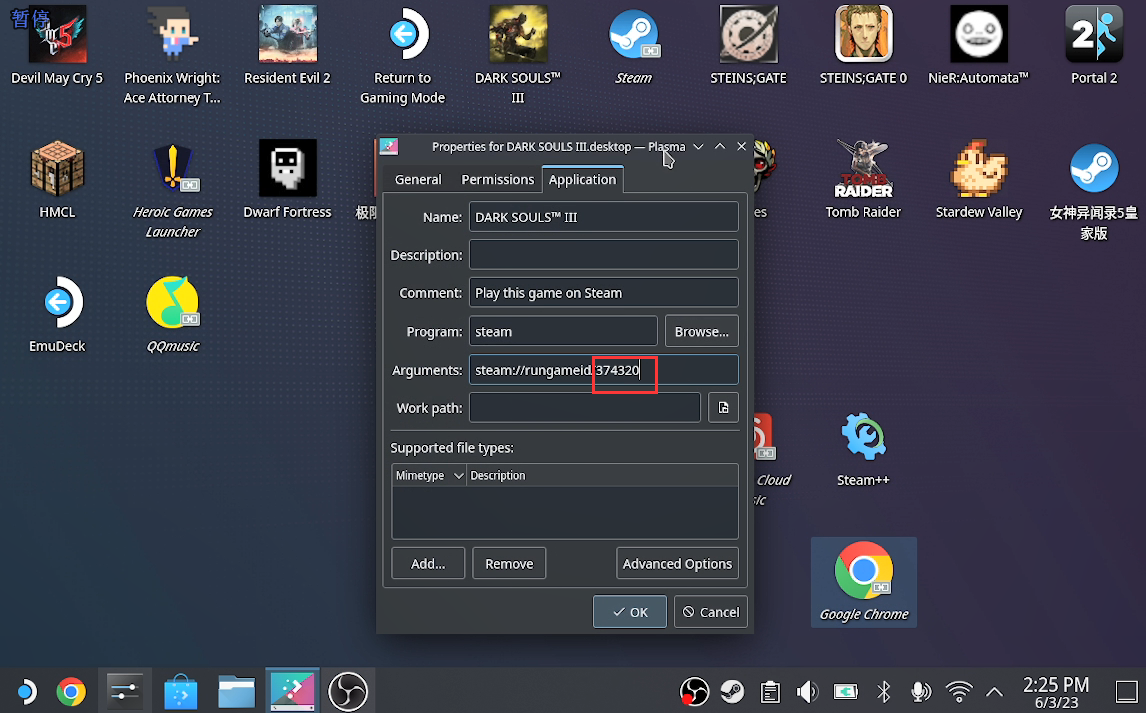
Task: Focus the Description input field
Action: click(604, 255)
